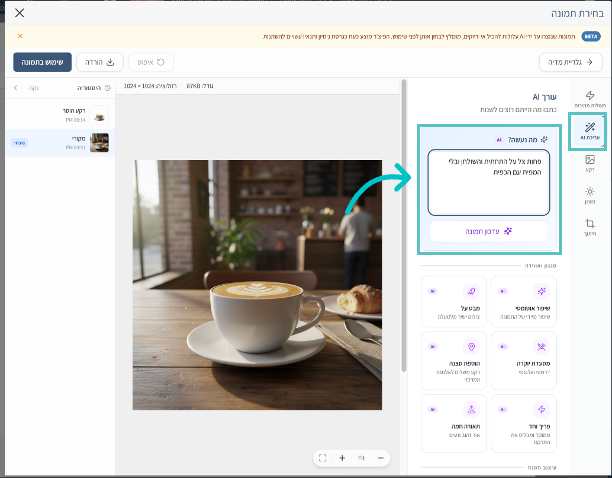Open the brightness adjustment (sun) tab
The image size is (612, 478).
pos(590,195)
